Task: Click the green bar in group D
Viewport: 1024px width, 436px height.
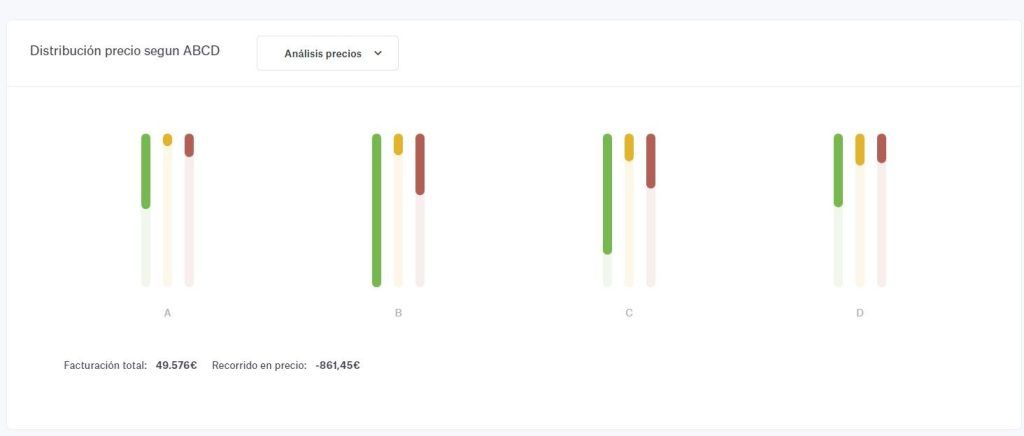Action: pos(838,170)
